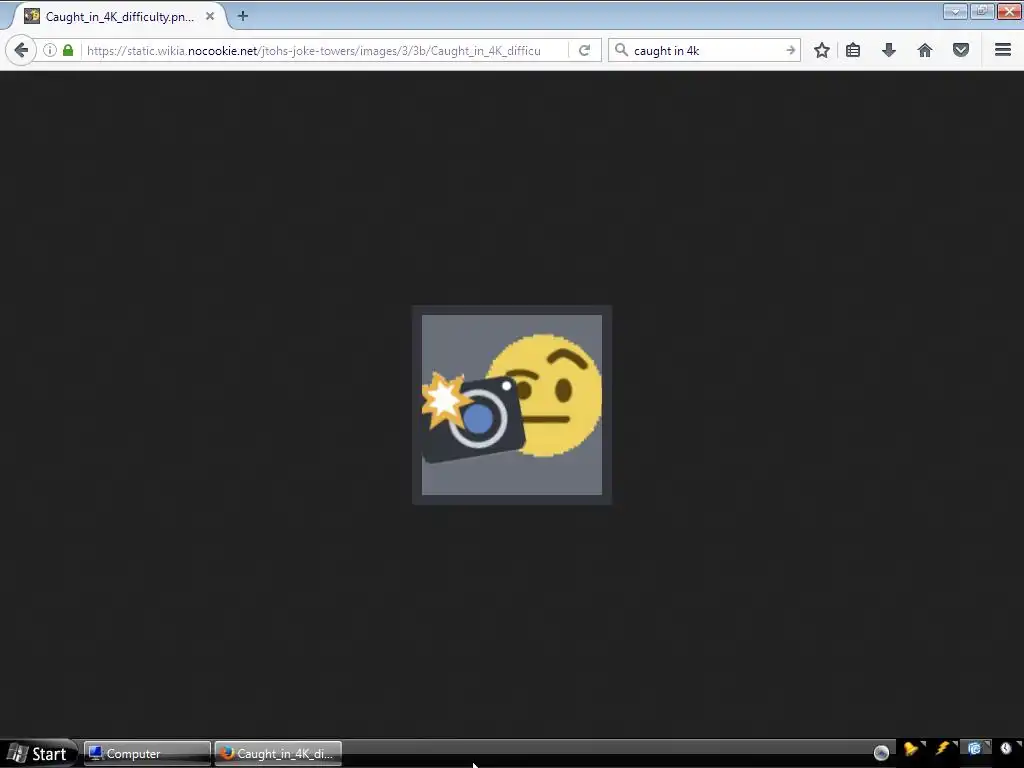The width and height of the screenshot is (1024, 768).
Task: Click the search magnifier icon
Action: click(621, 50)
